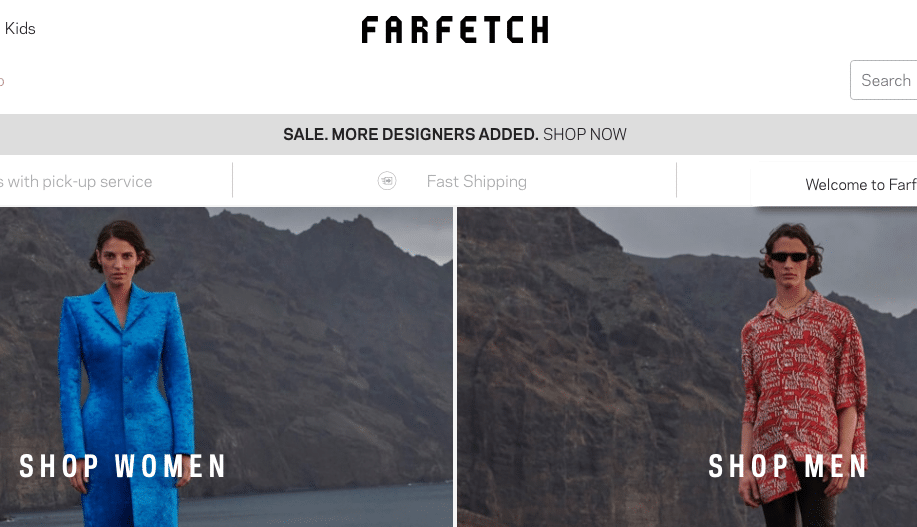Click the Welcome to Farfetch popup
This screenshot has height=527, width=917.
point(834,184)
